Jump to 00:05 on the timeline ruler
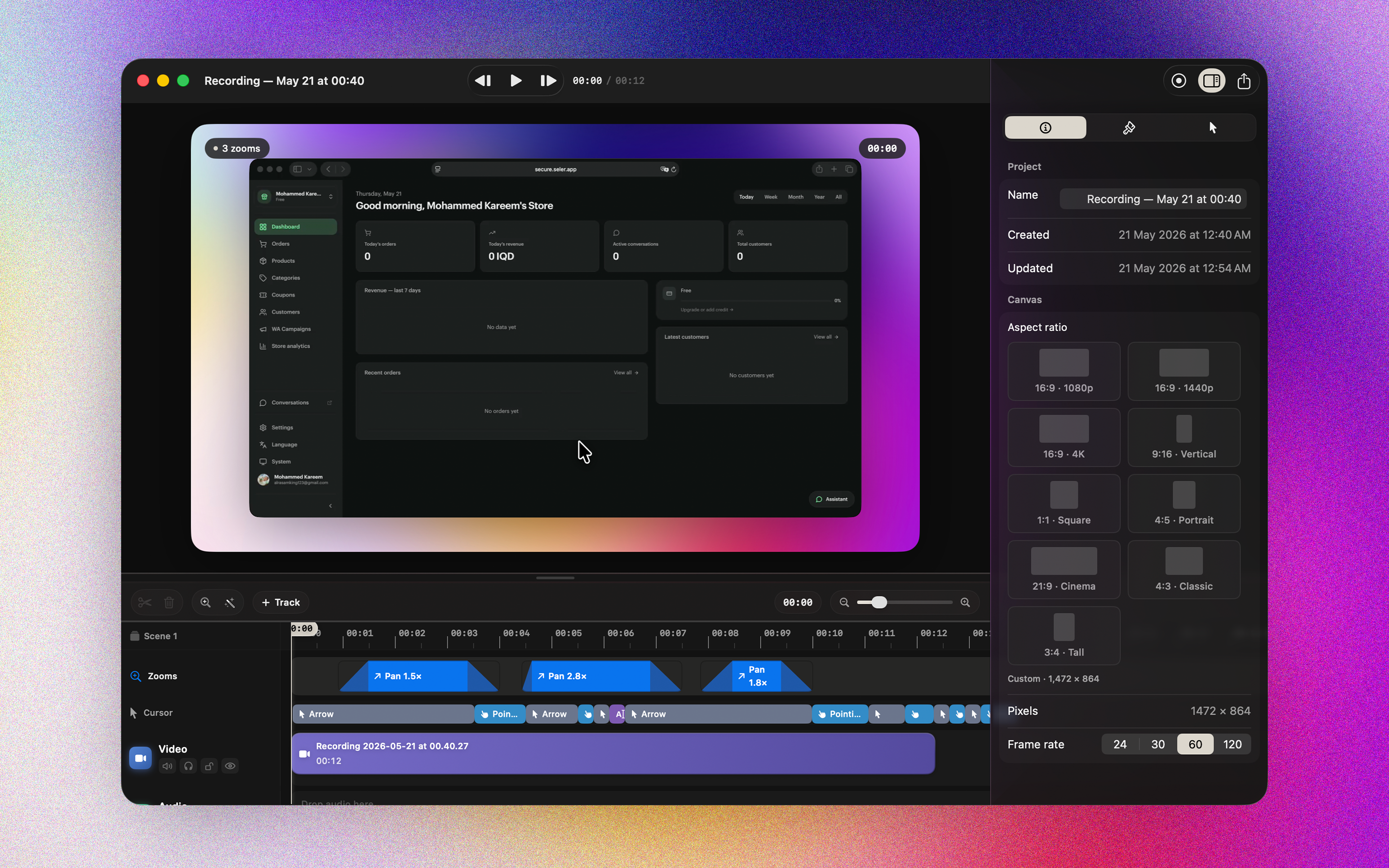Viewport: 1389px width, 868px height. 568,633
